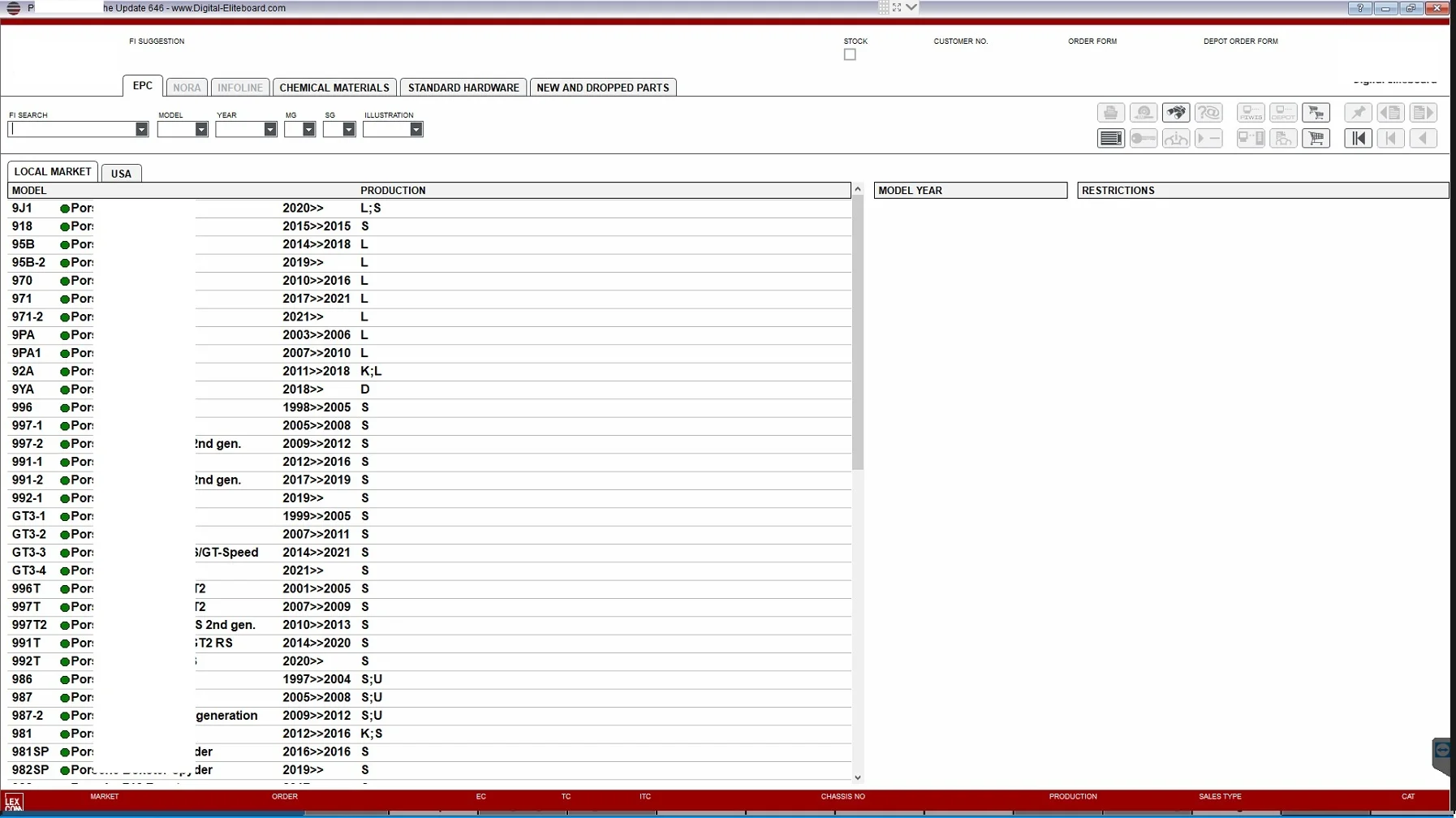Open the CHEMICAL MATERIALS tab
Image resolution: width=1456 pixels, height=818 pixels.
pos(334,88)
